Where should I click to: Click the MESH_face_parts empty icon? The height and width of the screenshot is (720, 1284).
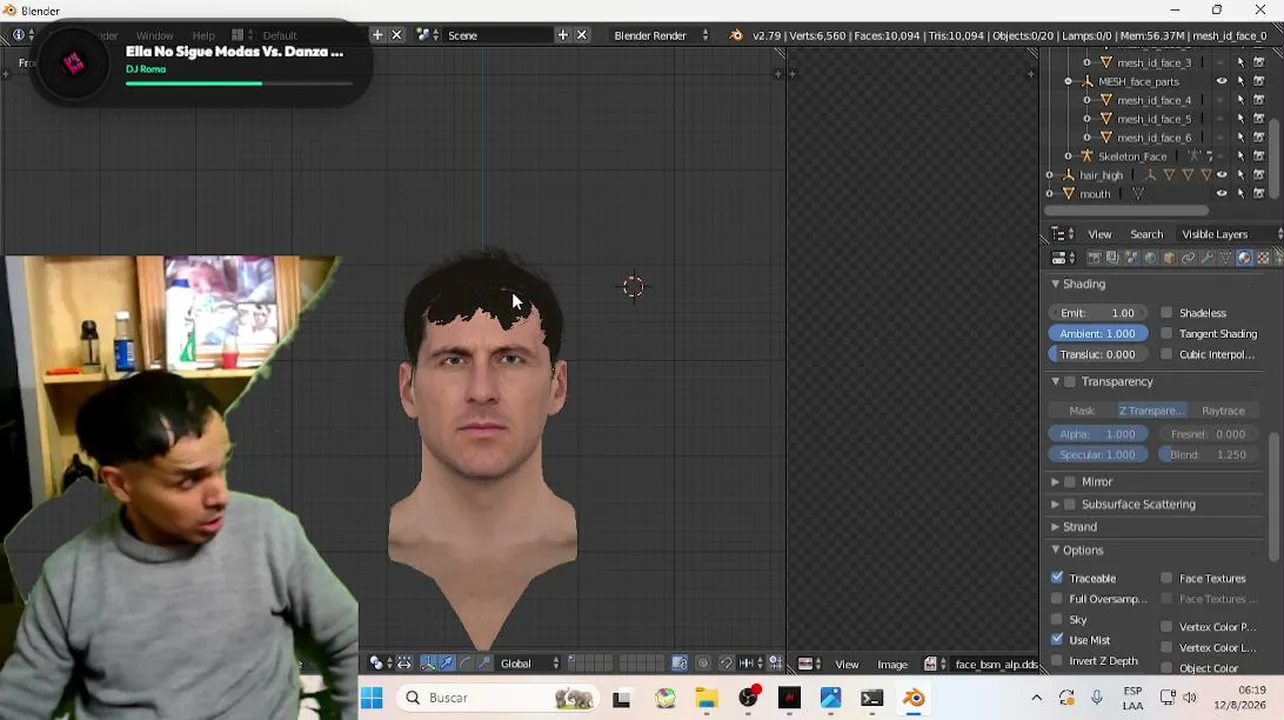[1087, 81]
